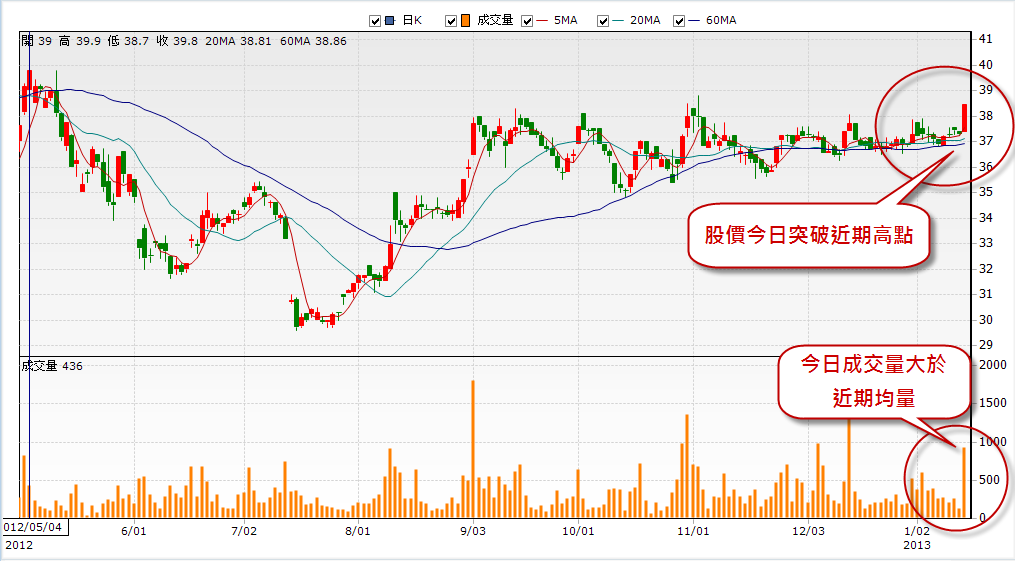The width and height of the screenshot is (1015, 561).
Task: Click the 6/01 date axis label
Action: pyautogui.click(x=133, y=531)
